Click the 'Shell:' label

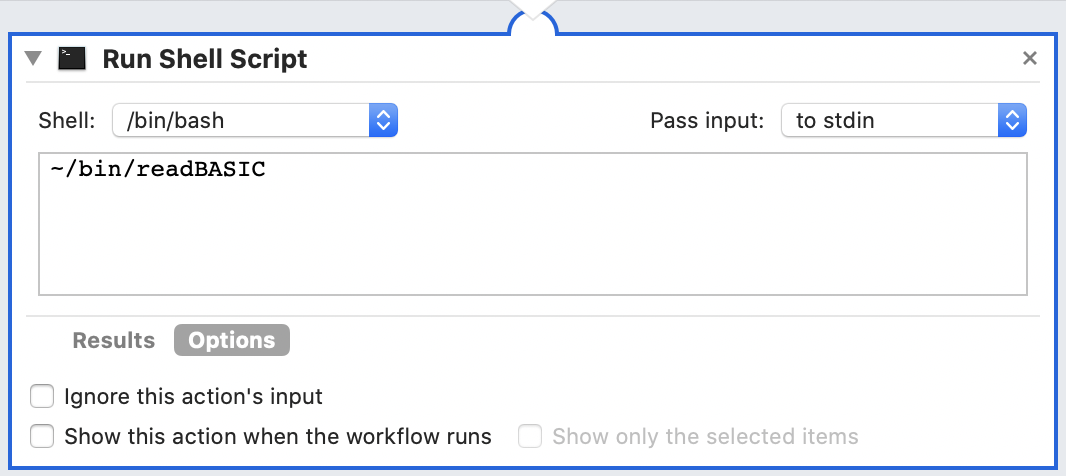pos(67,121)
